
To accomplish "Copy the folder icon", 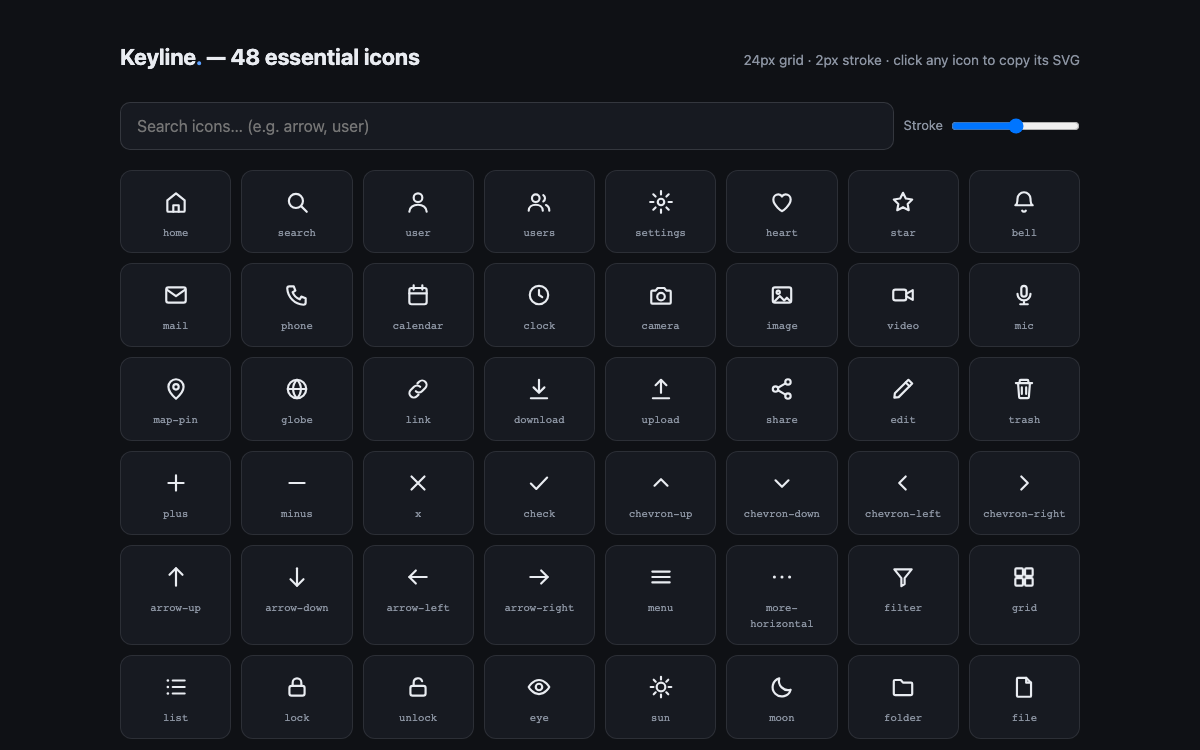I will click(903, 697).
